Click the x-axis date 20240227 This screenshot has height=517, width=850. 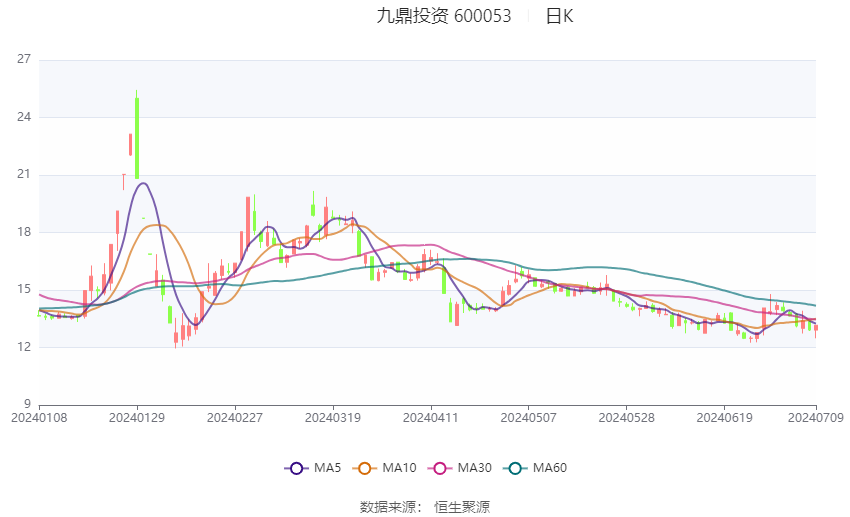(235, 418)
